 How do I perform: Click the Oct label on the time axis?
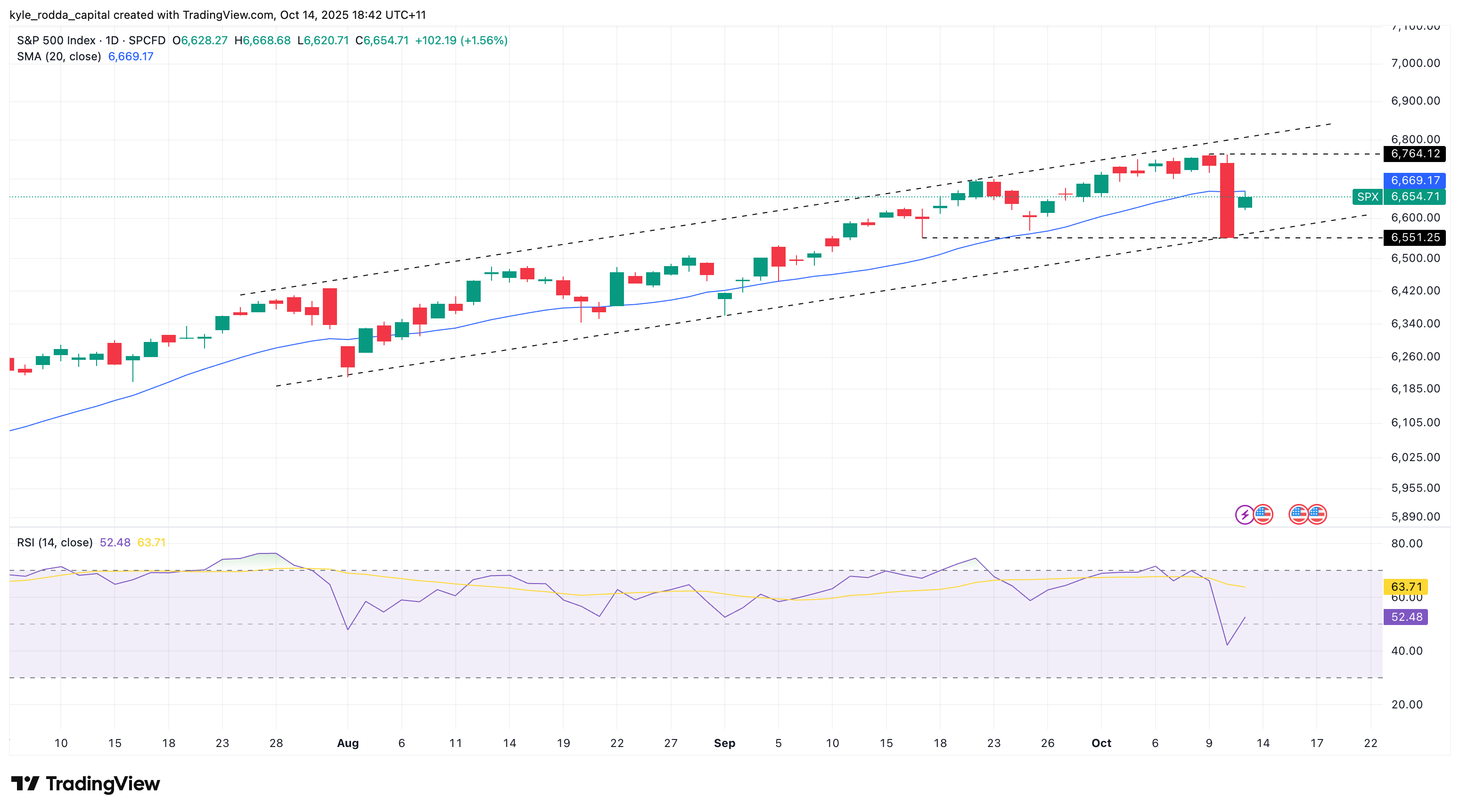point(1101,743)
